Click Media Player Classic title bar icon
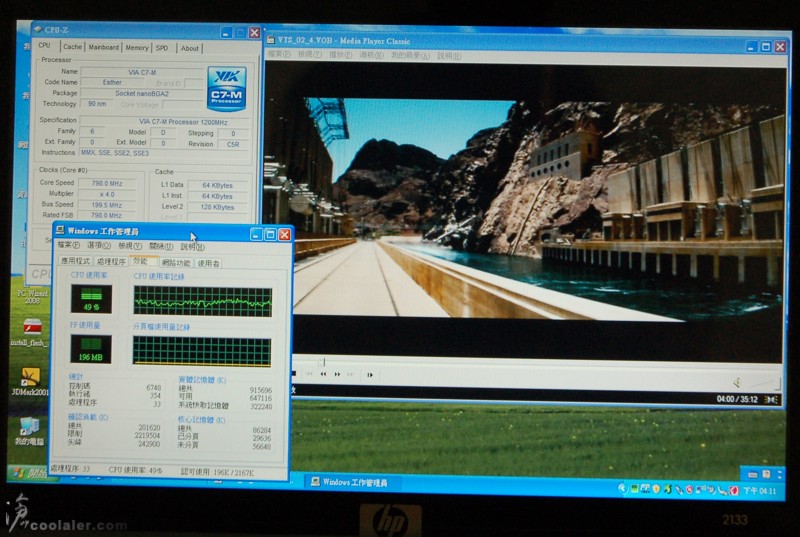This screenshot has height=537, width=800. (x=270, y=39)
